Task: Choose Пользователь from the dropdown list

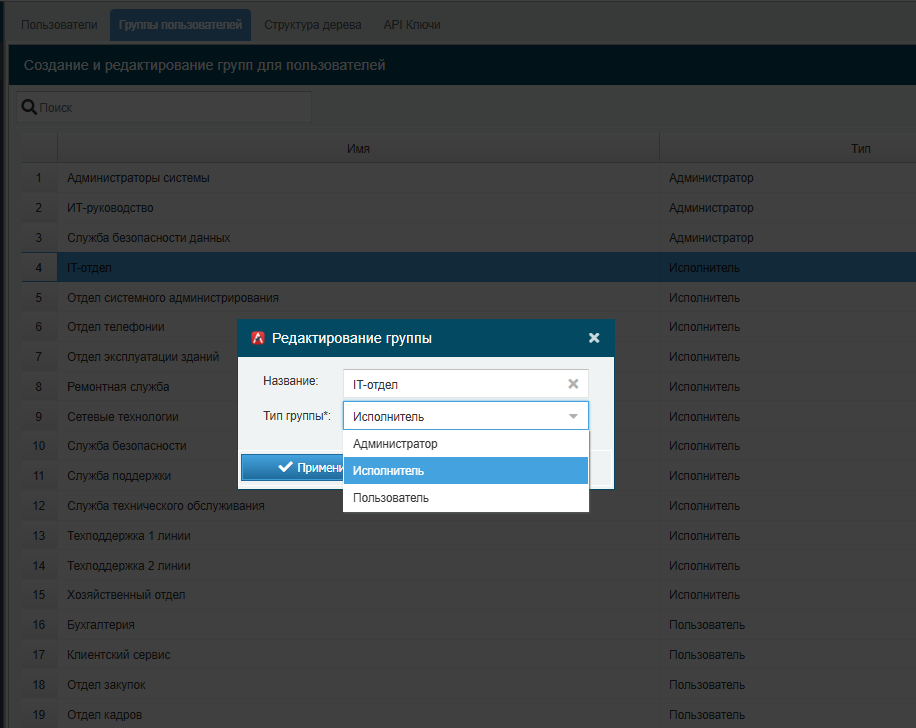Action: point(466,498)
